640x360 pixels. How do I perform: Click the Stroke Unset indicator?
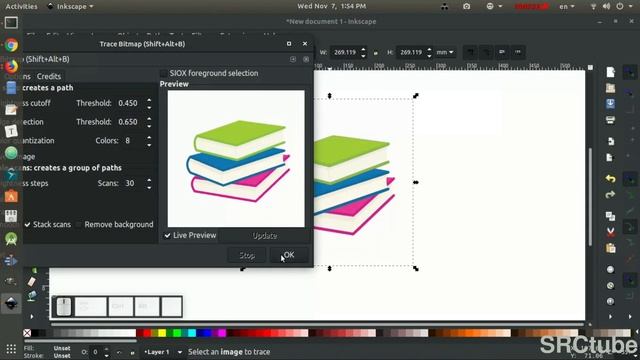pos(62,356)
